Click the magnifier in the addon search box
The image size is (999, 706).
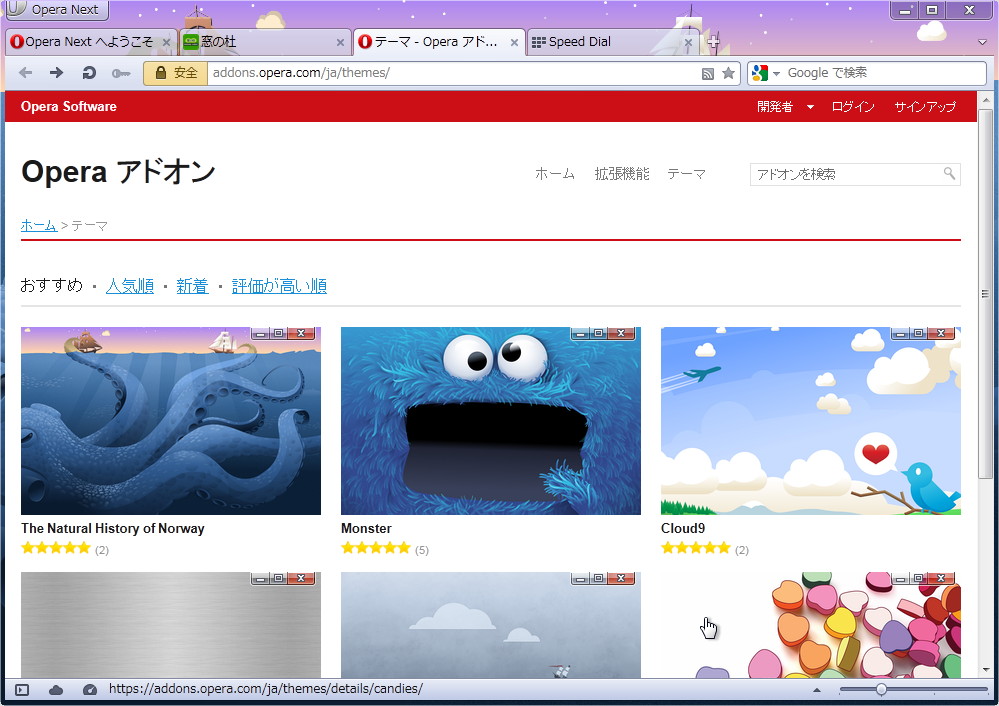click(949, 174)
